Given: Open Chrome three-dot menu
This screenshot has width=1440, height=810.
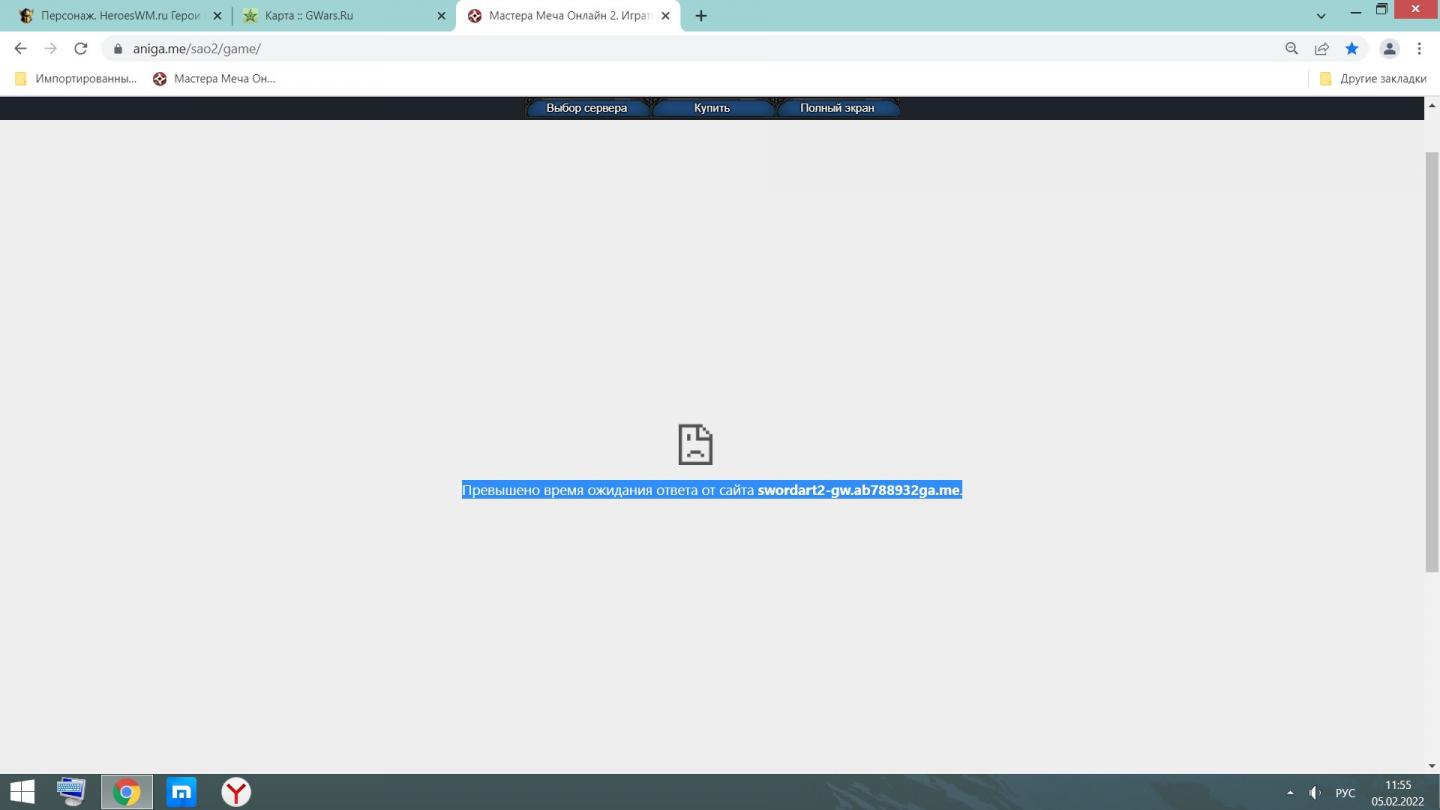Looking at the screenshot, I should [x=1419, y=48].
